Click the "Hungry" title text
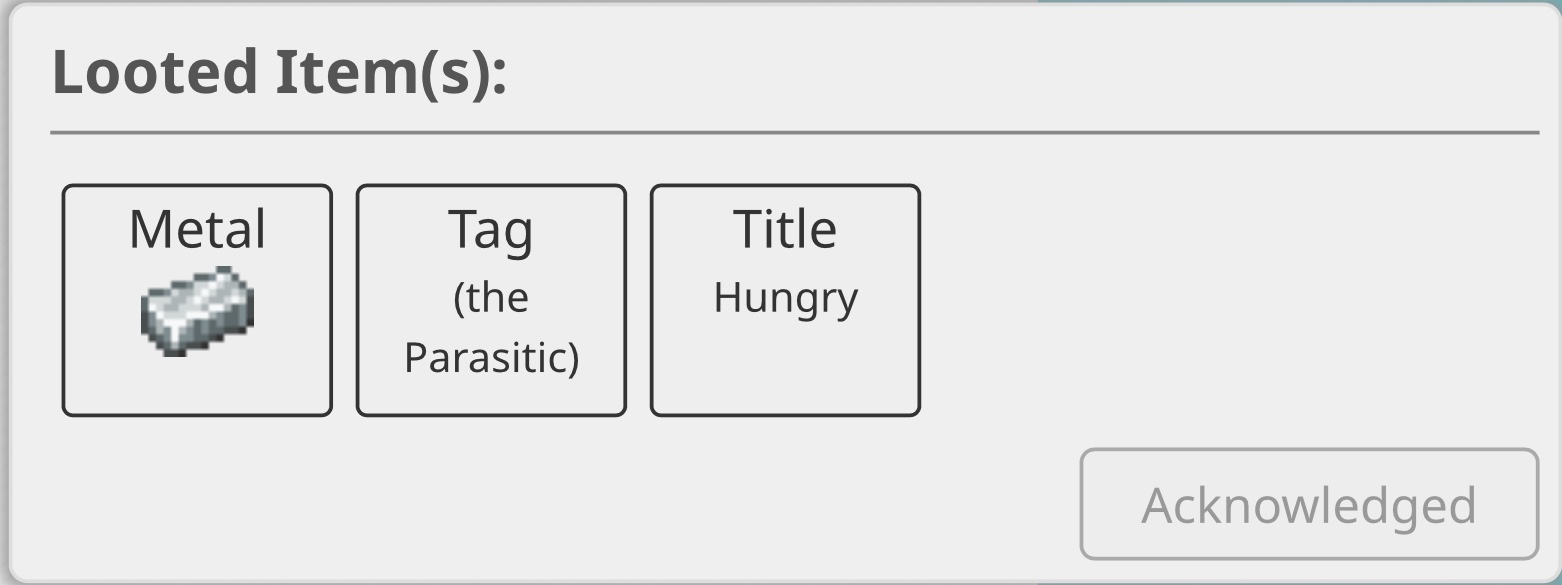The height and width of the screenshot is (585, 1562). click(x=785, y=298)
